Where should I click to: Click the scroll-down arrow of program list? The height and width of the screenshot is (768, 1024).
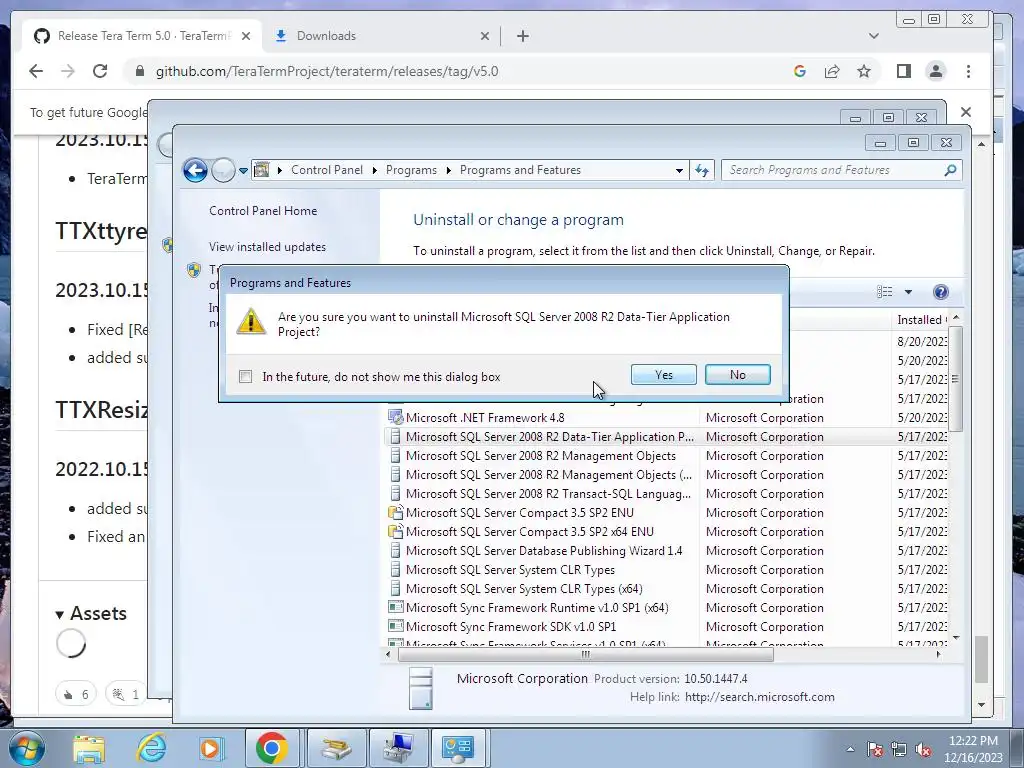click(x=956, y=637)
